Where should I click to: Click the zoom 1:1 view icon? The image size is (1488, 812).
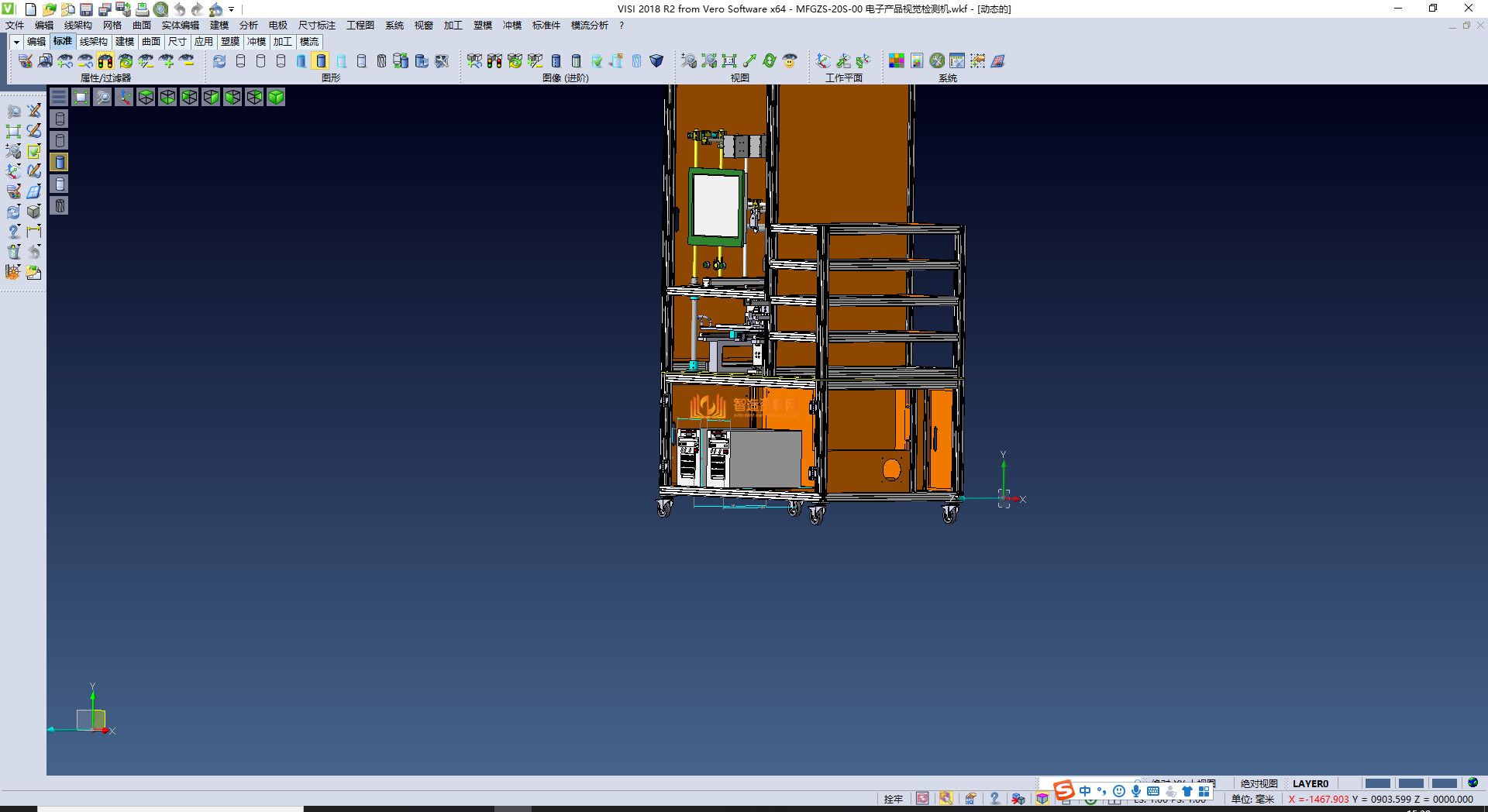729,61
